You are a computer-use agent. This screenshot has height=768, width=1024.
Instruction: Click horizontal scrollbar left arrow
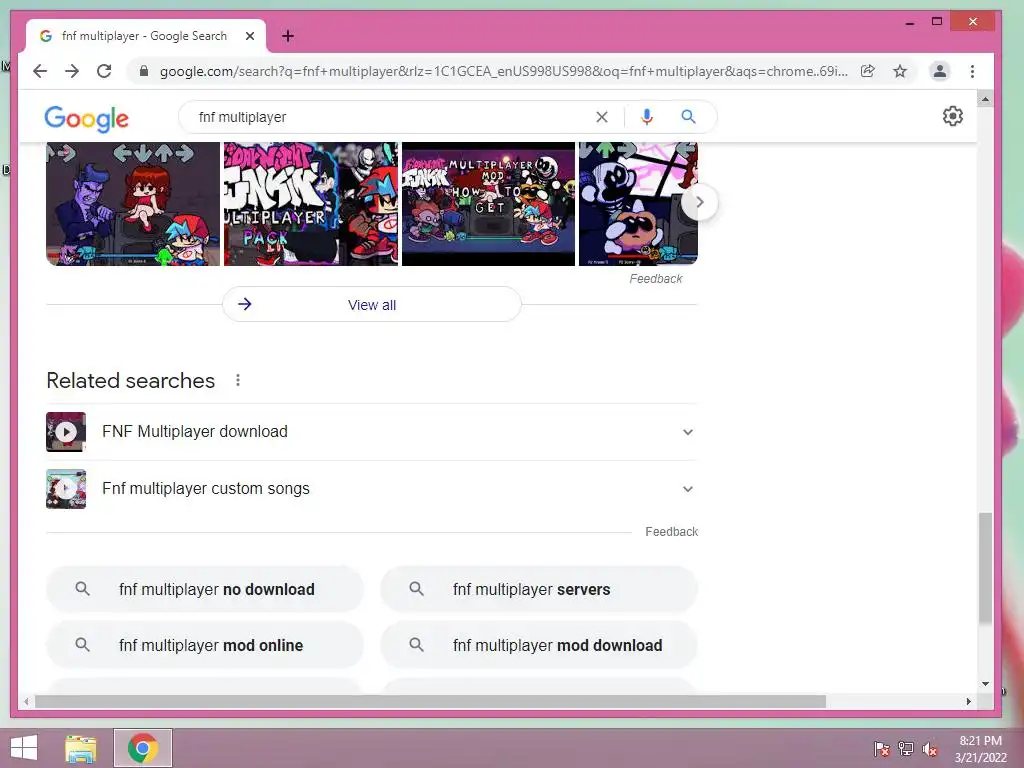25,701
